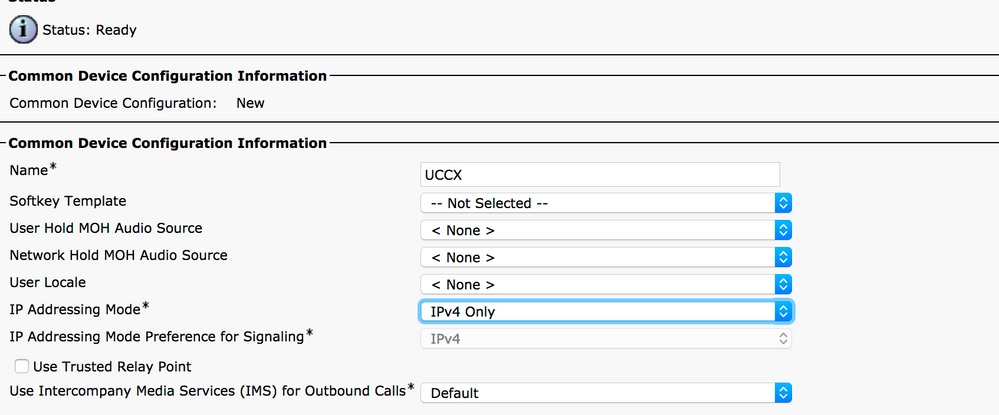
Task: Open the Intercompany Media Services dropdown
Action: (x=606, y=393)
